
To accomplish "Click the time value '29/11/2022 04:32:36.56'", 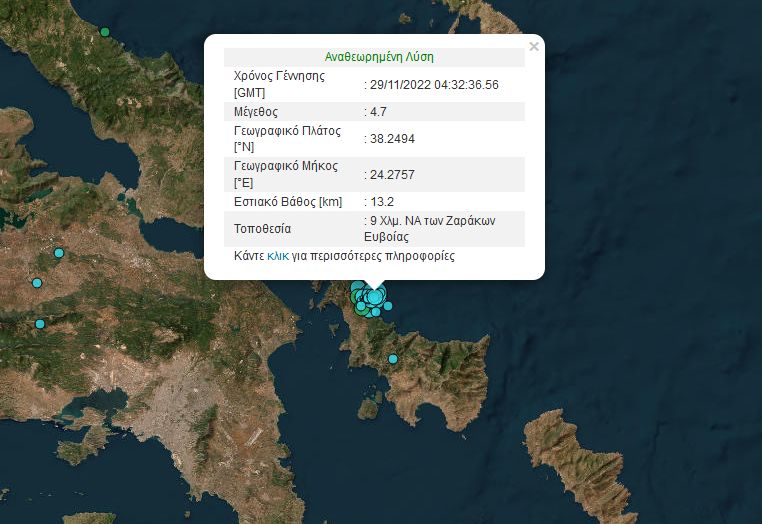I will point(434,85).
